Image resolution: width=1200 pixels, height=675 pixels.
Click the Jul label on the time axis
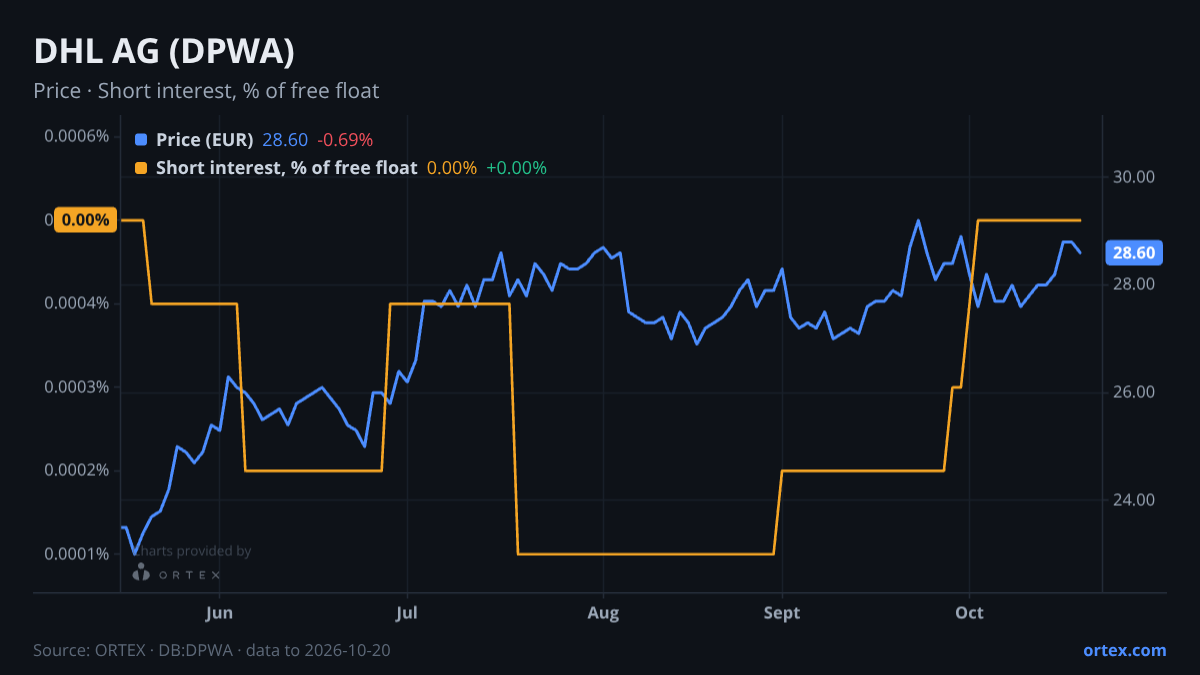coord(406,613)
